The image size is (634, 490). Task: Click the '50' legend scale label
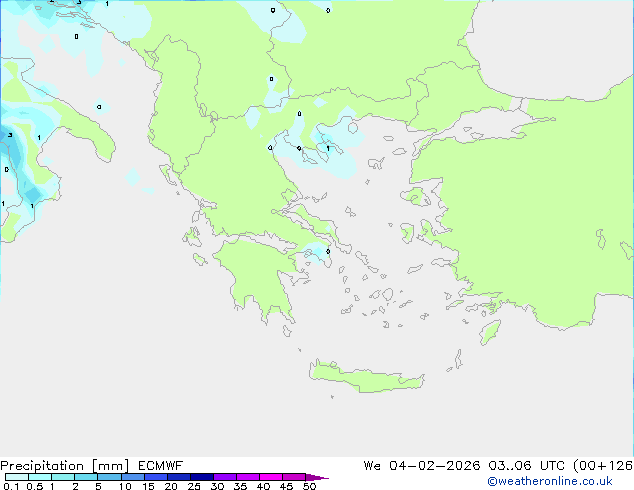click(309, 486)
